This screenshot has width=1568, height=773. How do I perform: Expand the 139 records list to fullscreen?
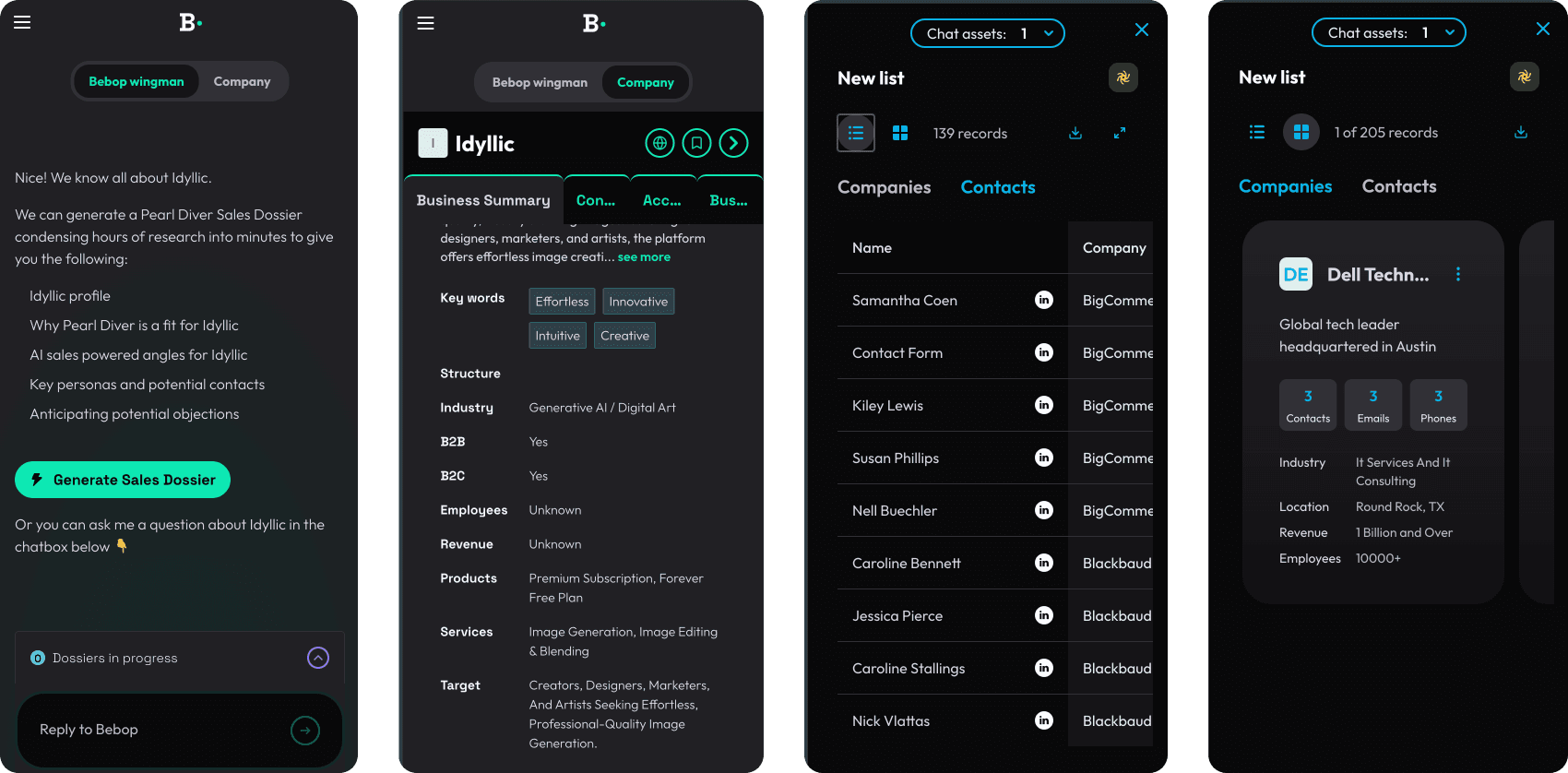pos(1120,133)
